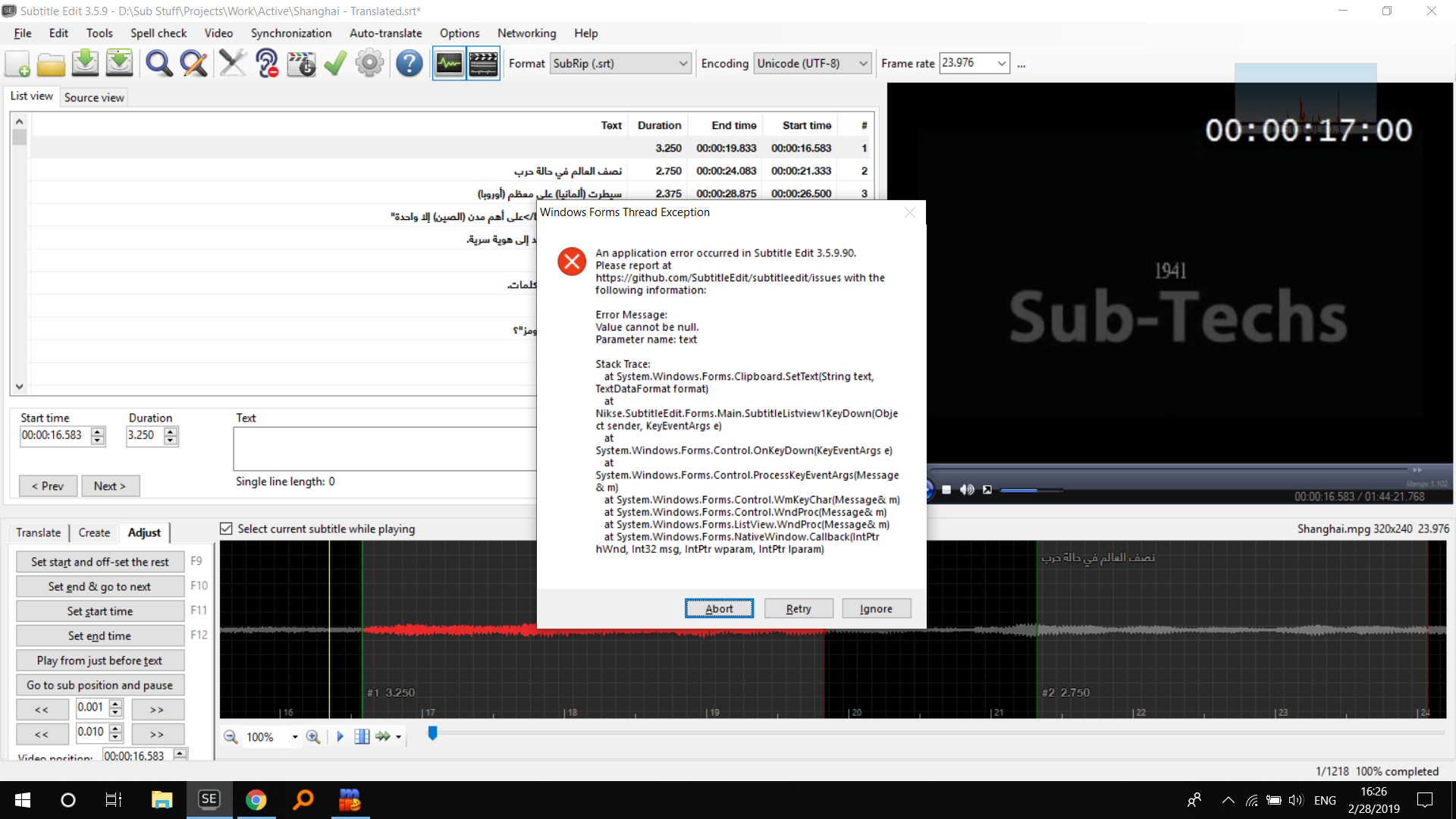Run spell check using the ear icon
The width and height of the screenshot is (1456, 819).
pyautogui.click(x=266, y=63)
